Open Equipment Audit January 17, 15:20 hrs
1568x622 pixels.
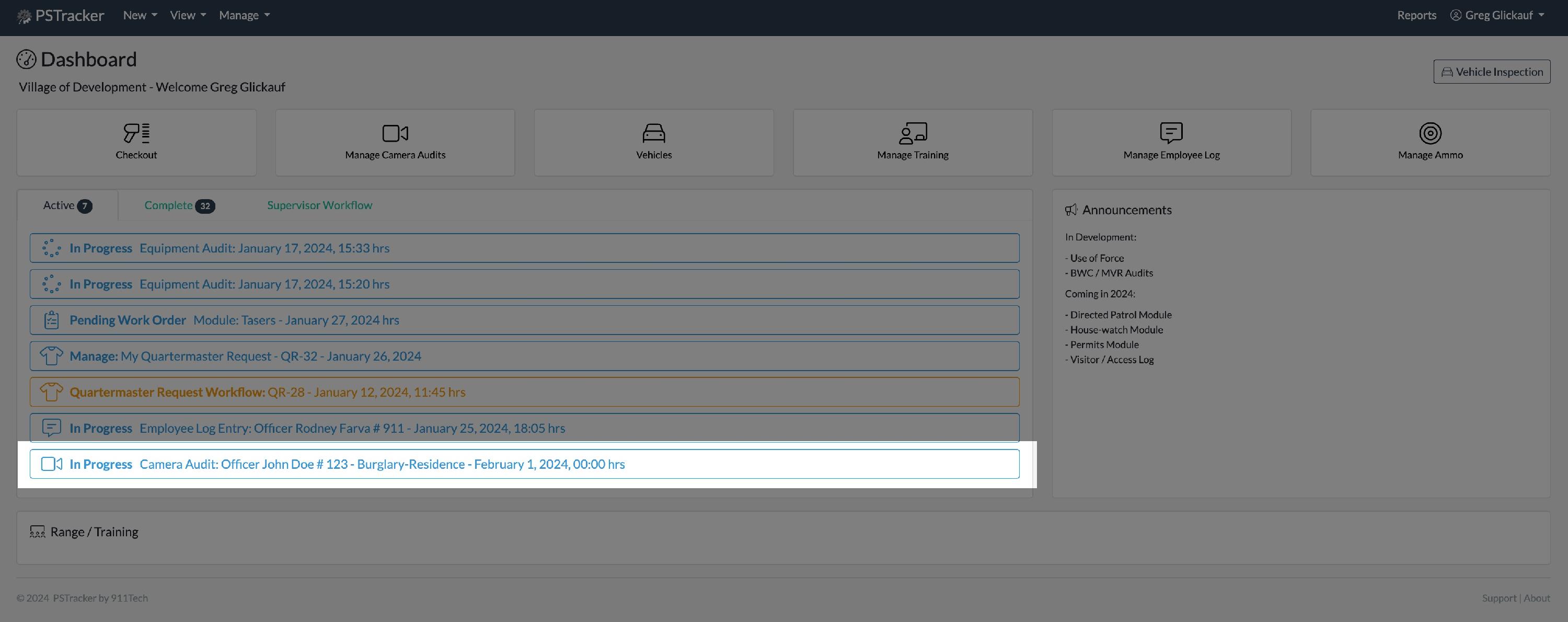pos(525,284)
